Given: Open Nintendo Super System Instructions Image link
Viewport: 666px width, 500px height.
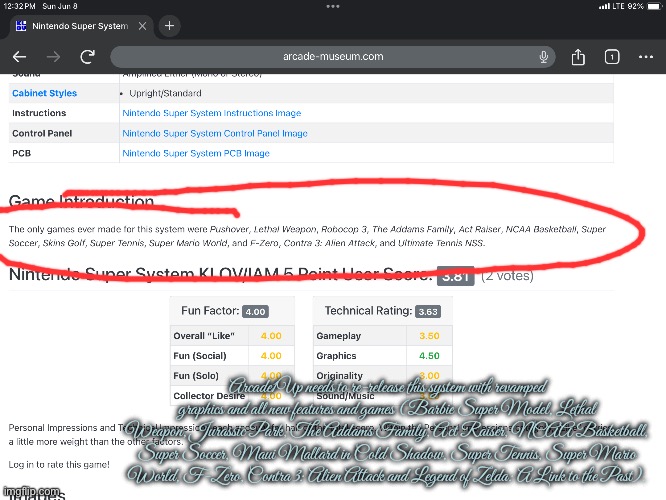Looking at the screenshot, I should (212, 113).
